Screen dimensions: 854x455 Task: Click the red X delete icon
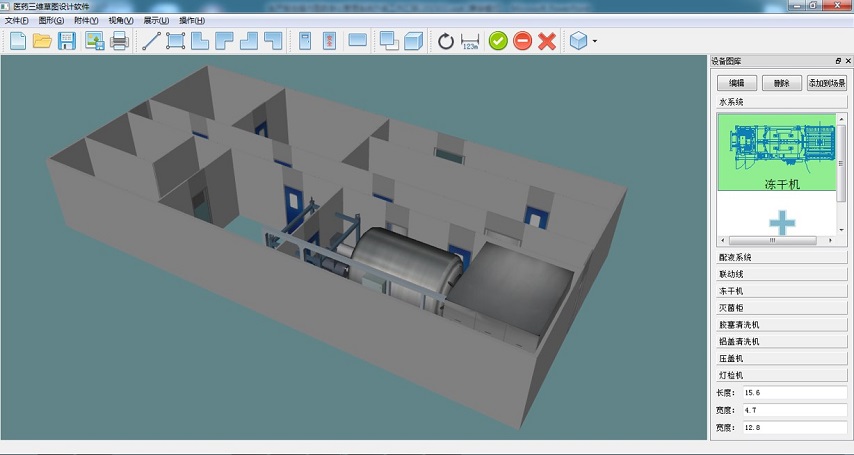click(x=547, y=41)
